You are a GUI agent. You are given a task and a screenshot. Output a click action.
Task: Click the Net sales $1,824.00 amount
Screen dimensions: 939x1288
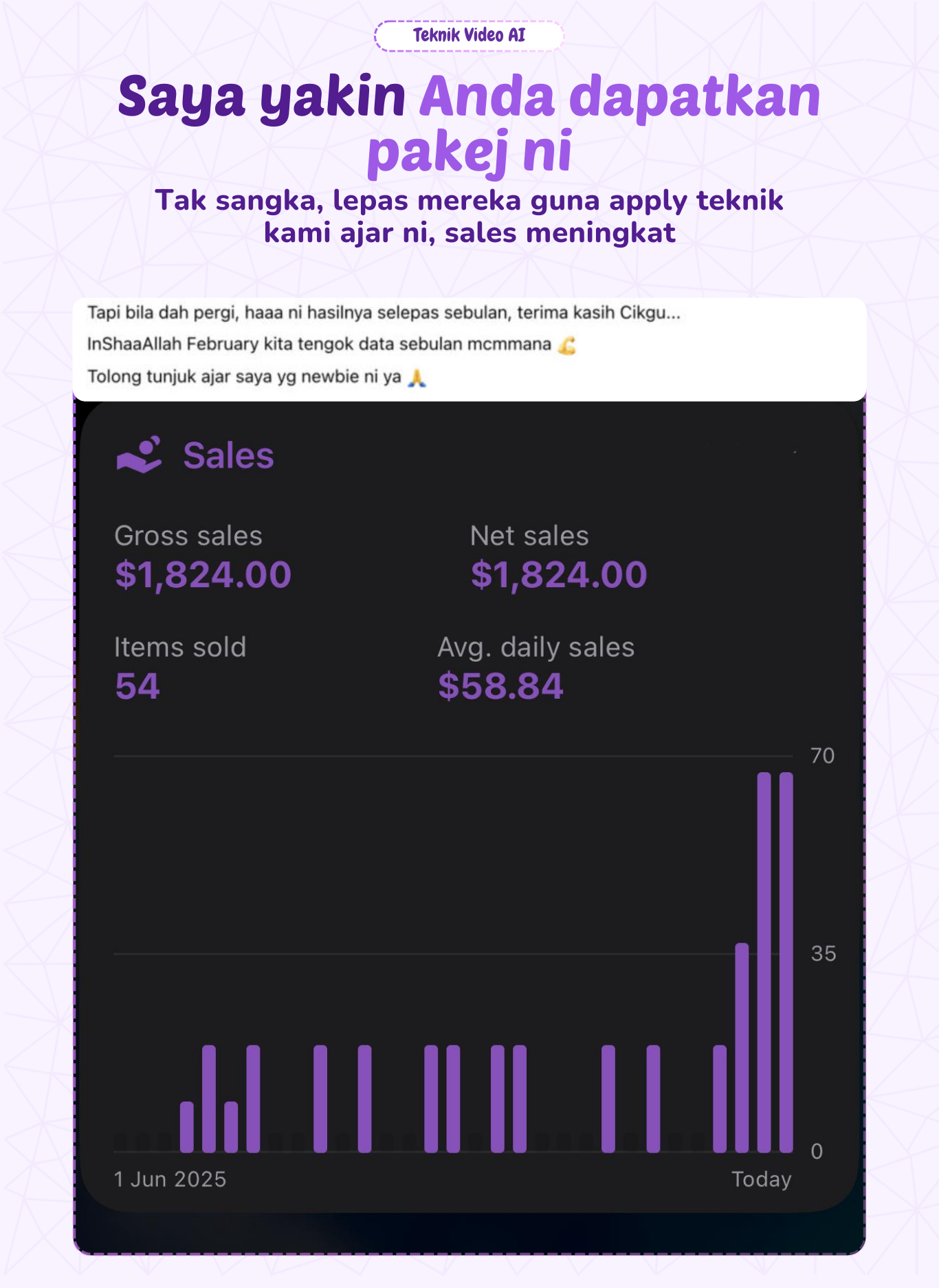[x=559, y=575]
